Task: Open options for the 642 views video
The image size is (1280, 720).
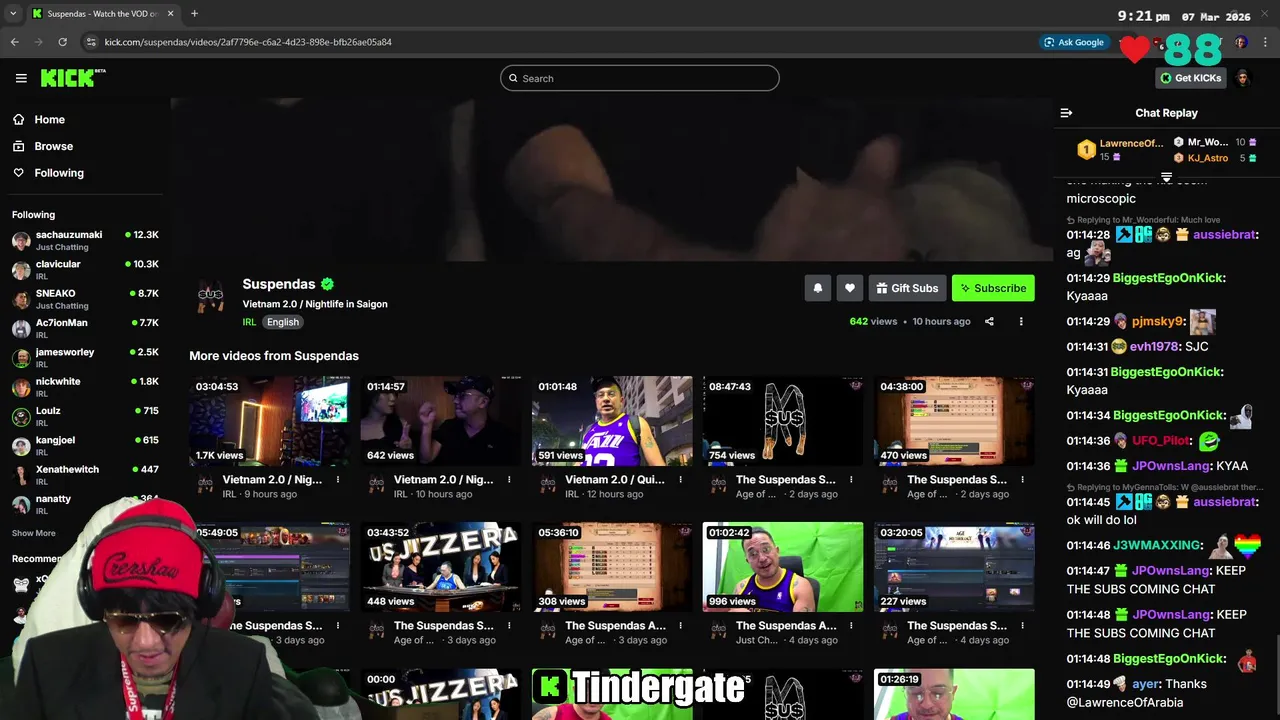Action: 509,480
